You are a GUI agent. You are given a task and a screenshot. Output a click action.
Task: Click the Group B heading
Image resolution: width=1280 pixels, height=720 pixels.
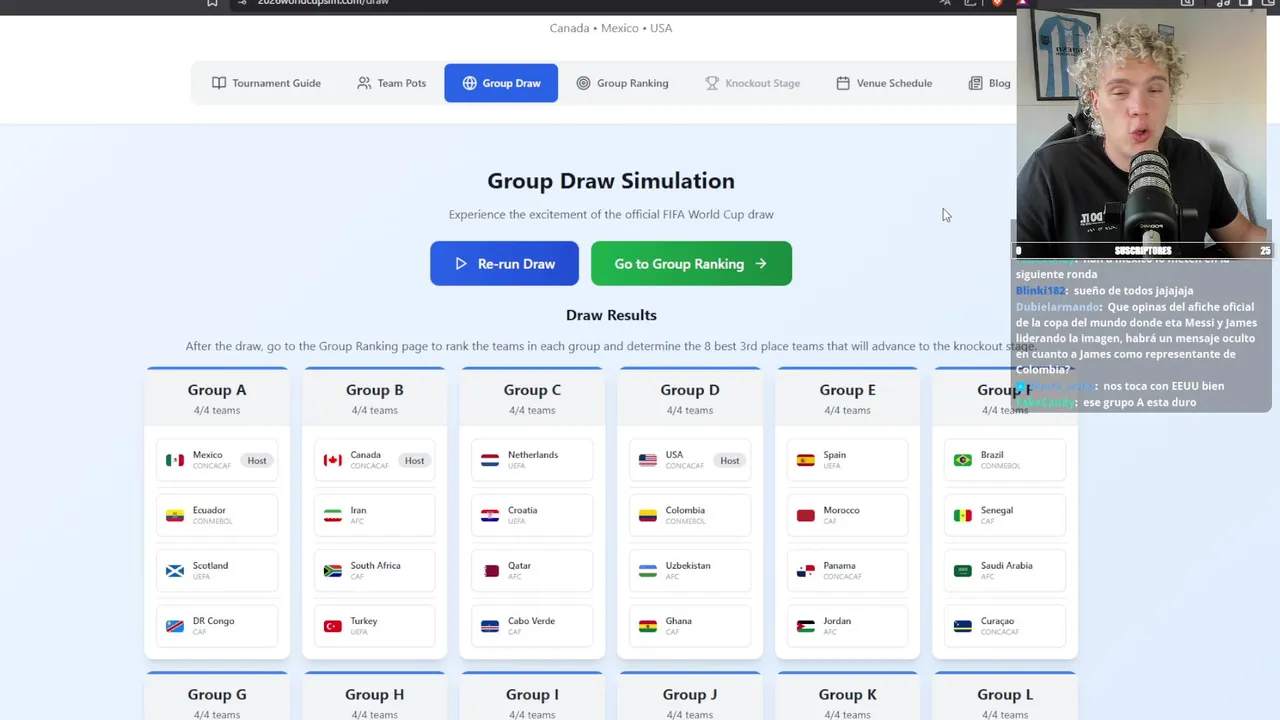coord(375,390)
